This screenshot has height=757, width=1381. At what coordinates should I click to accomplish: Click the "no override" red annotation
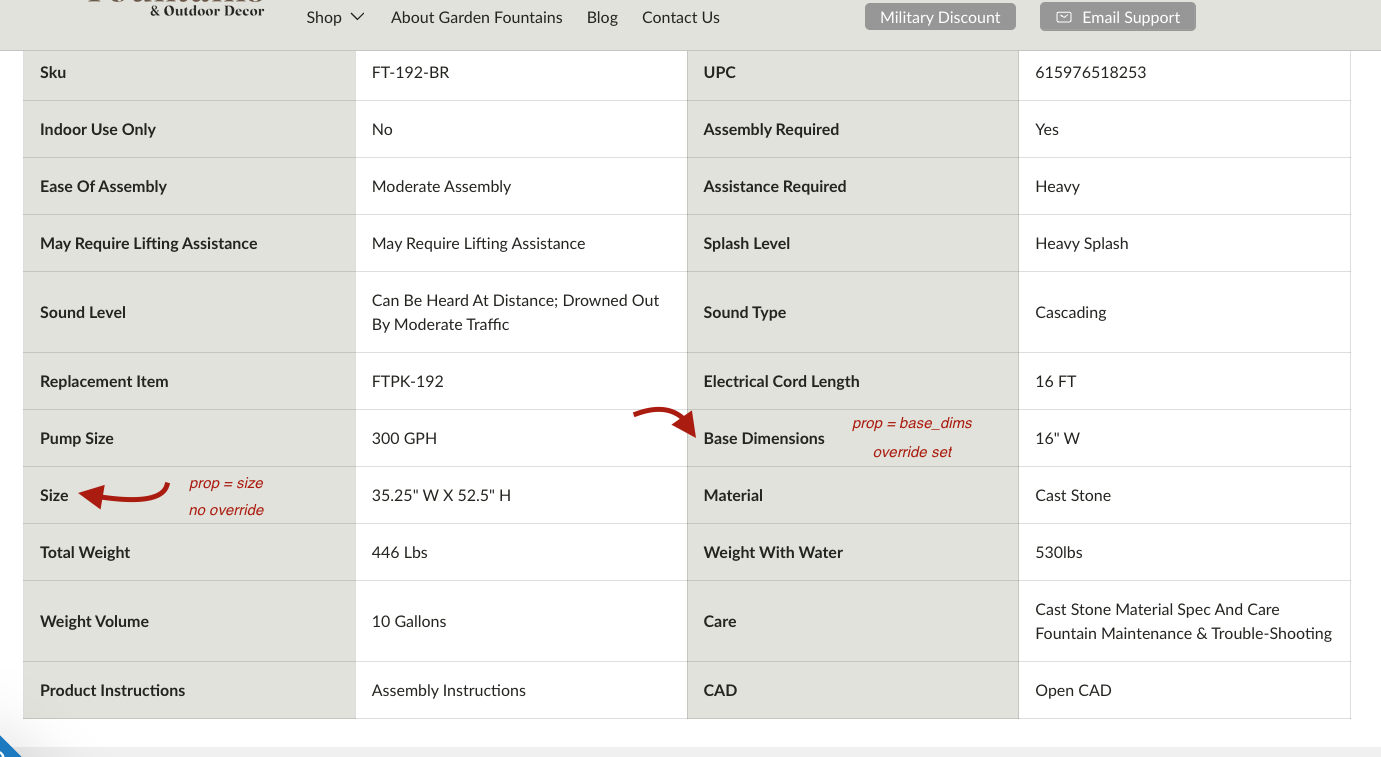[x=226, y=510]
